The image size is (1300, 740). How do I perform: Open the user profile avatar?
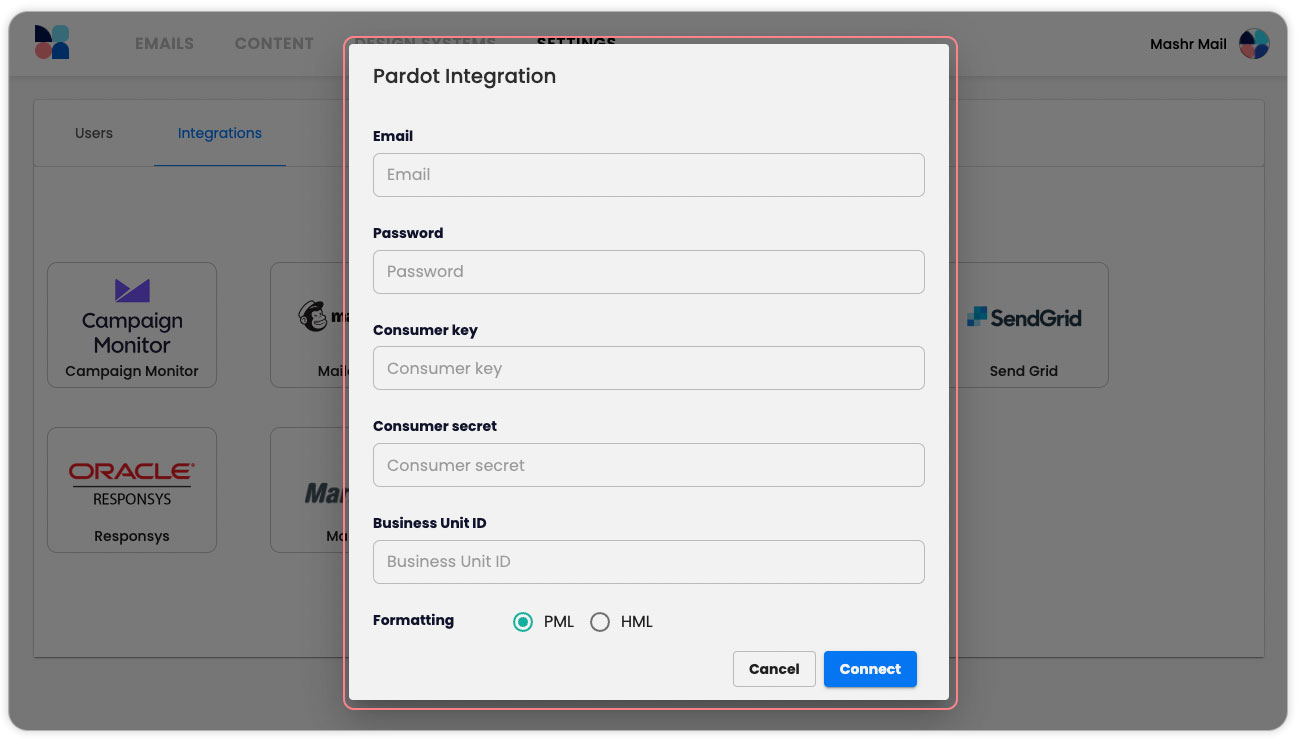(1253, 44)
